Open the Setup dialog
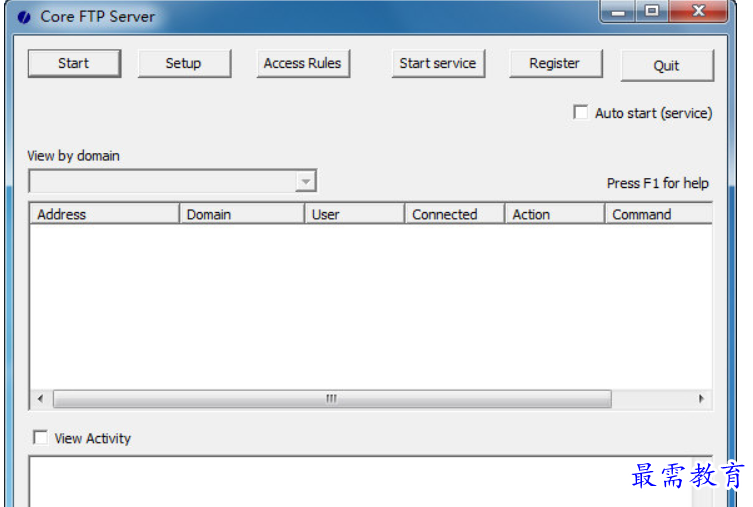This screenshot has height=507, width=753. coord(184,63)
